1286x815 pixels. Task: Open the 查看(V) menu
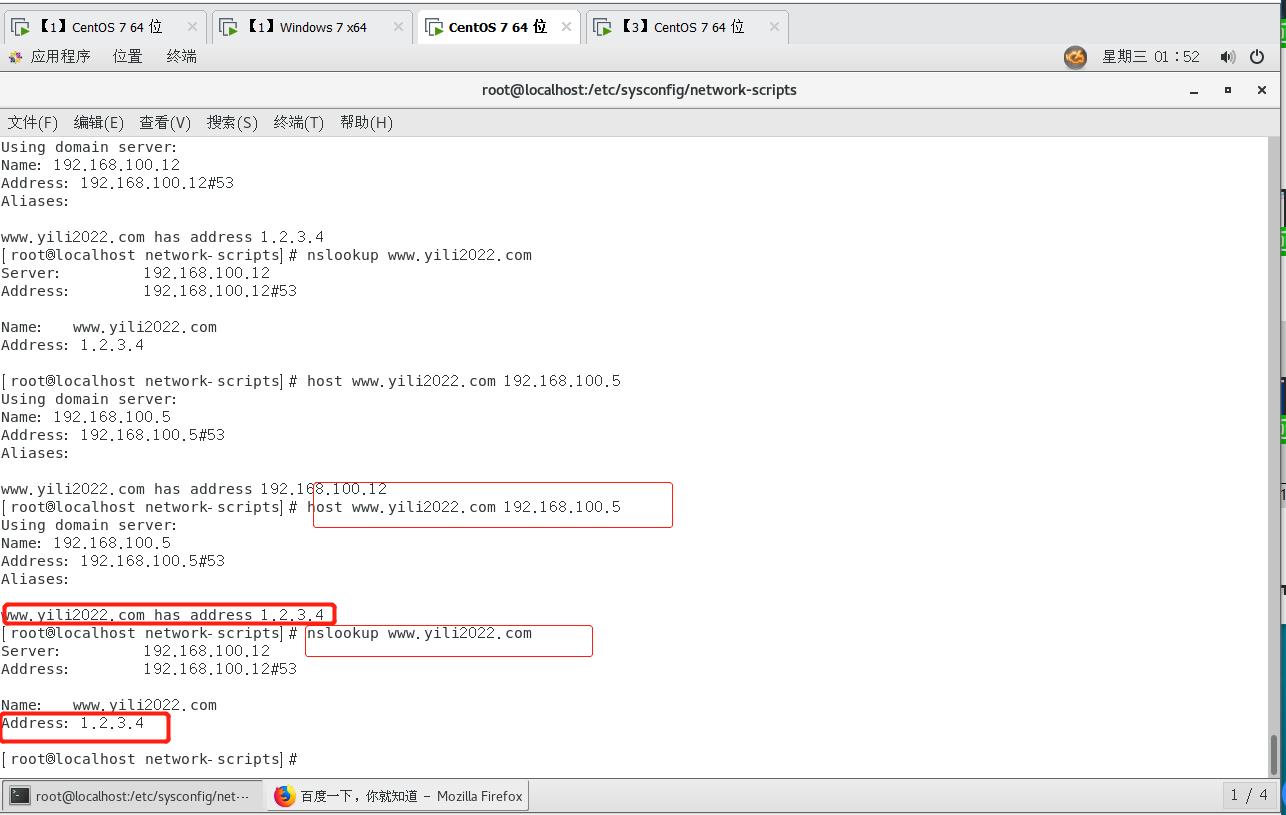[x=165, y=122]
